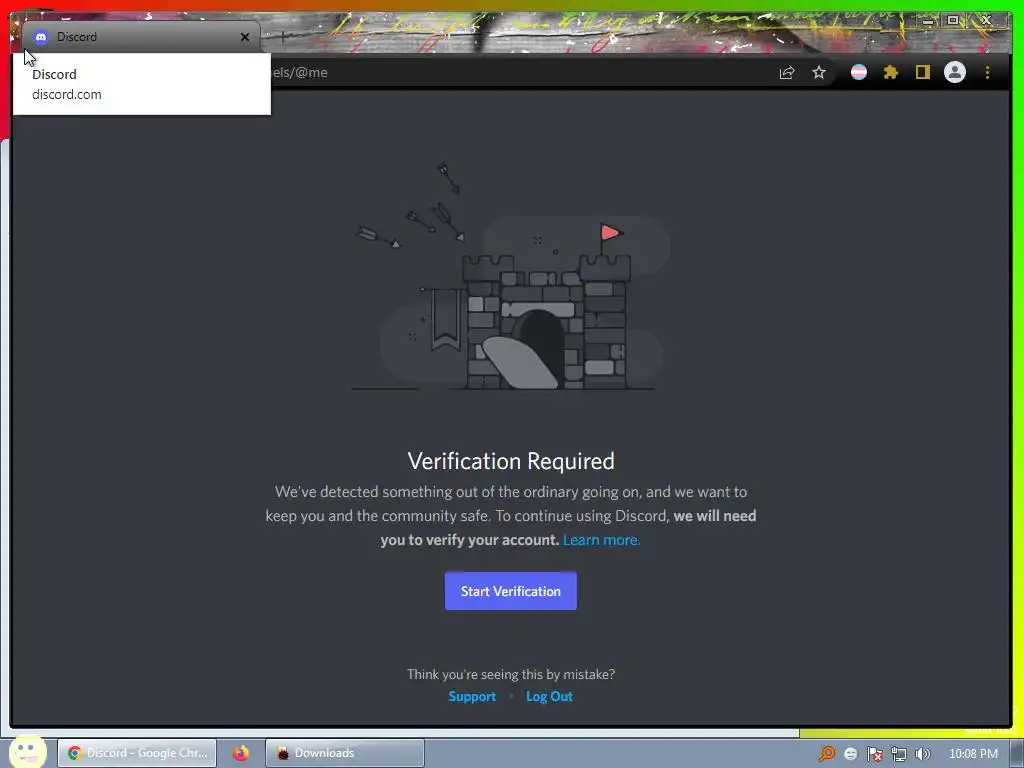
Task: Open the Chrome extensions puzzle icon
Action: (x=891, y=72)
